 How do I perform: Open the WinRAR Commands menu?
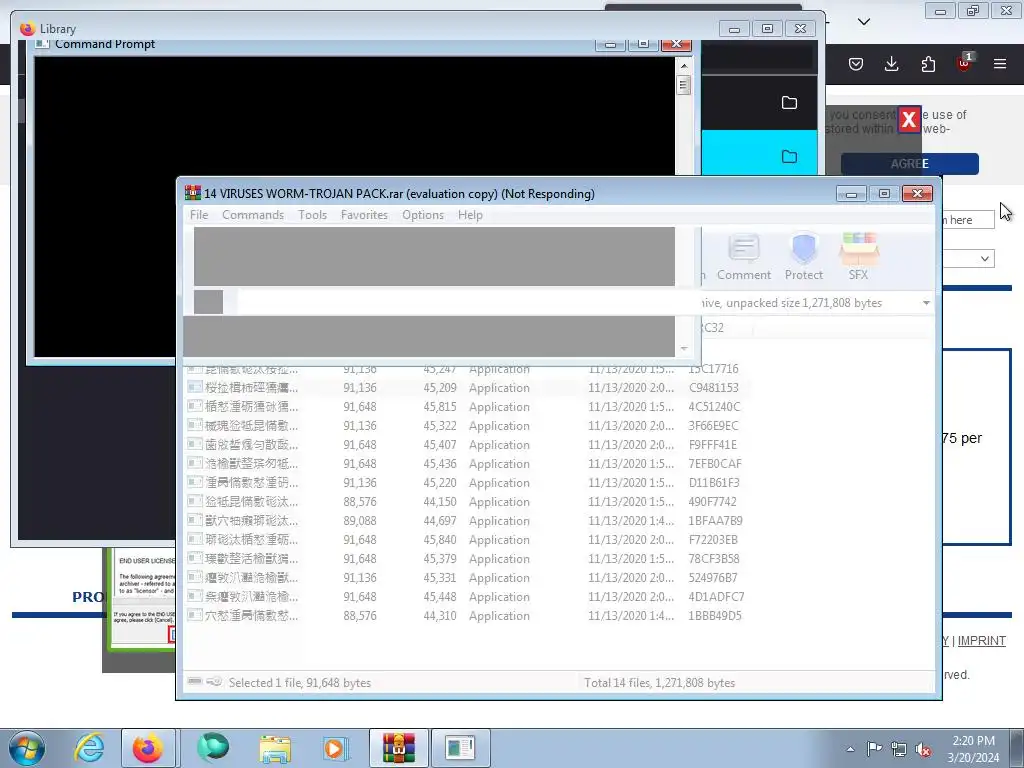pos(253,215)
